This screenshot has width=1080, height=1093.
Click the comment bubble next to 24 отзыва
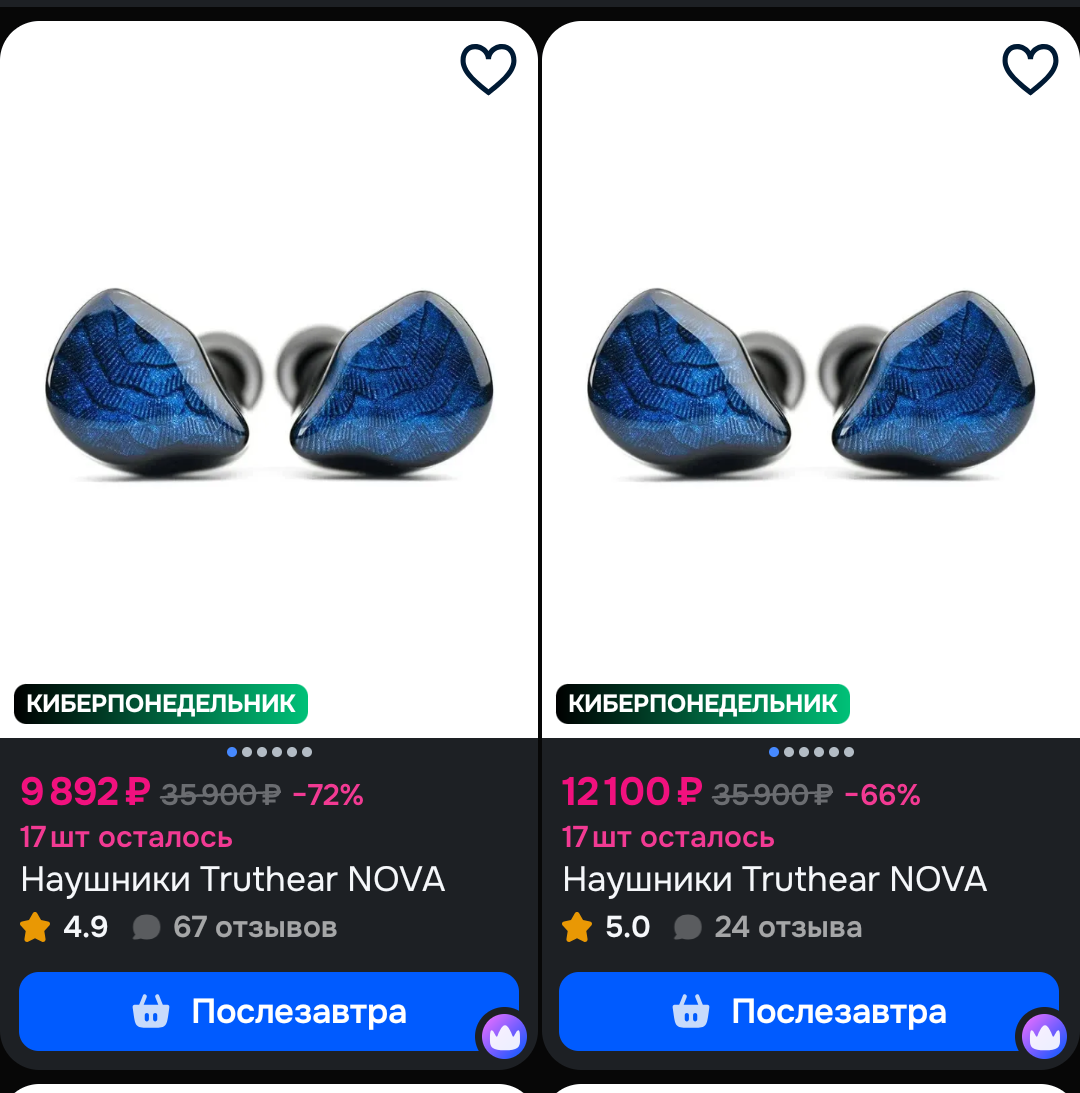pos(687,928)
